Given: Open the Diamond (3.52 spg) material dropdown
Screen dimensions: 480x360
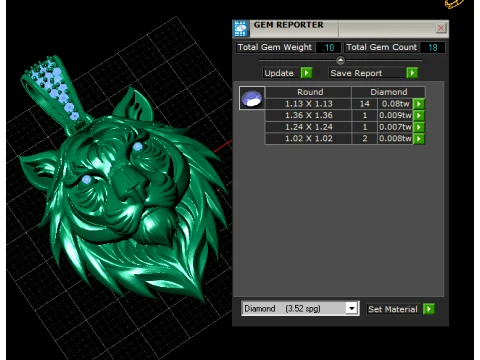Looking at the screenshot, I should coord(351,308).
